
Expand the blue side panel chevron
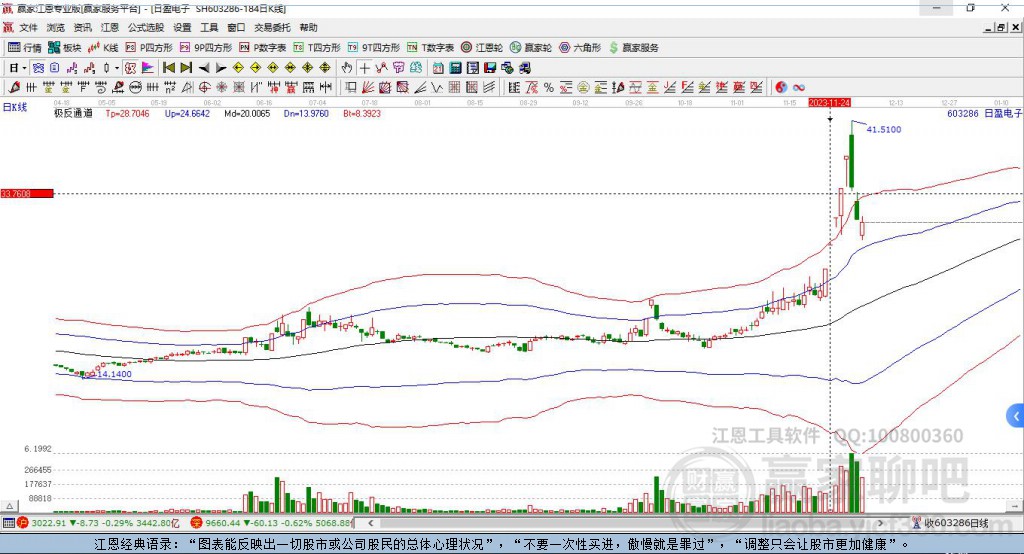tap(1016, 416)
